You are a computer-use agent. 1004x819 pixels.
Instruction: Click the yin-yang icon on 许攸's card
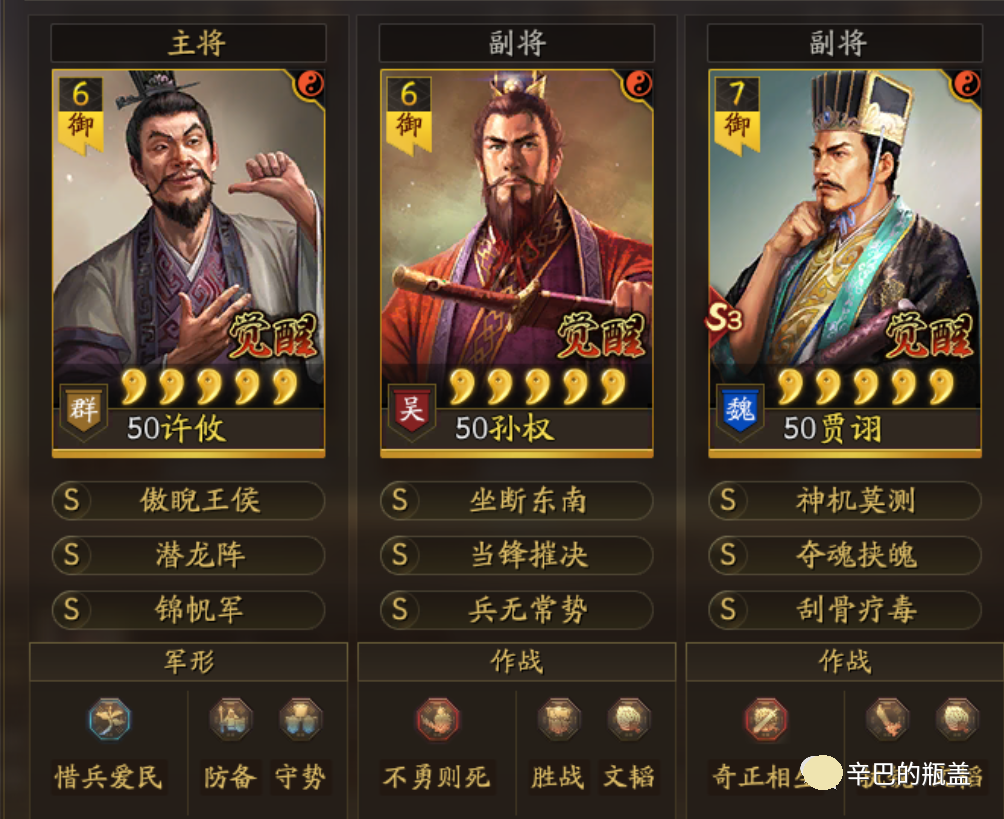tap(311, 84)
